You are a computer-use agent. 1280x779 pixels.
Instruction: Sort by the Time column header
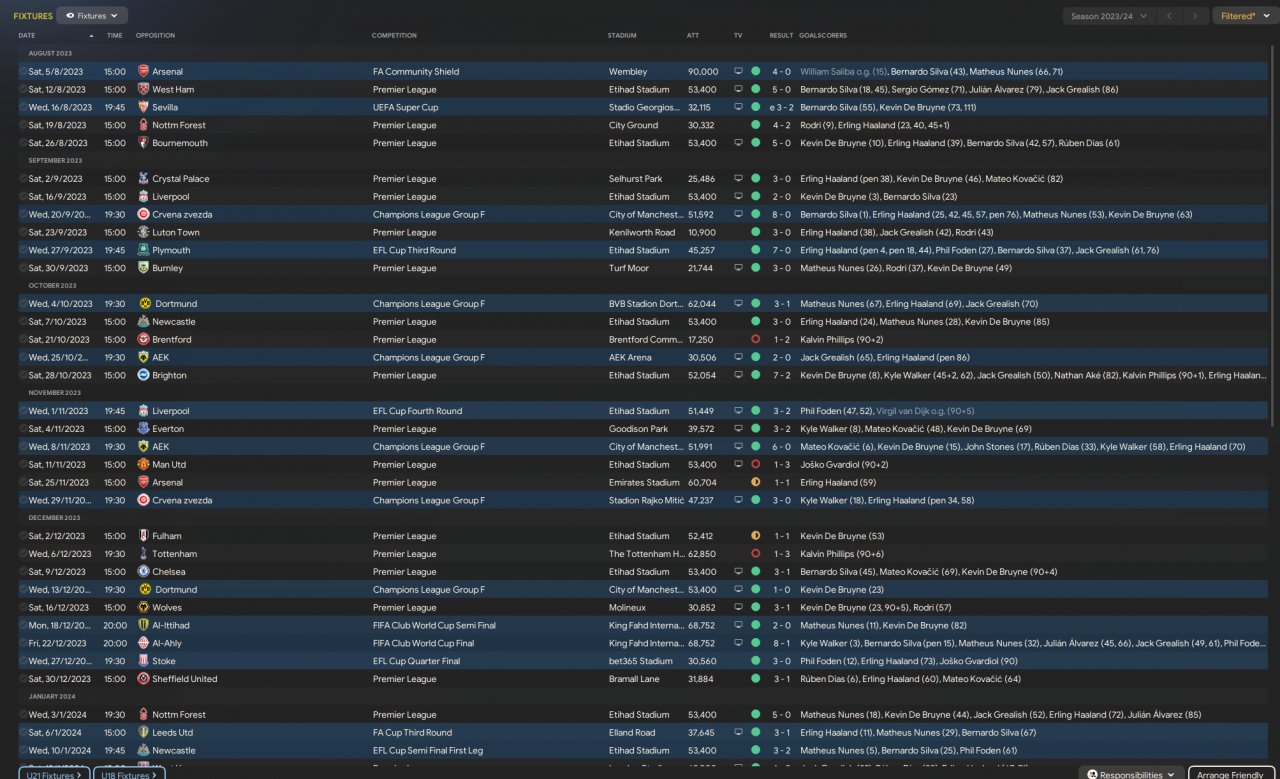coord(115,35)
